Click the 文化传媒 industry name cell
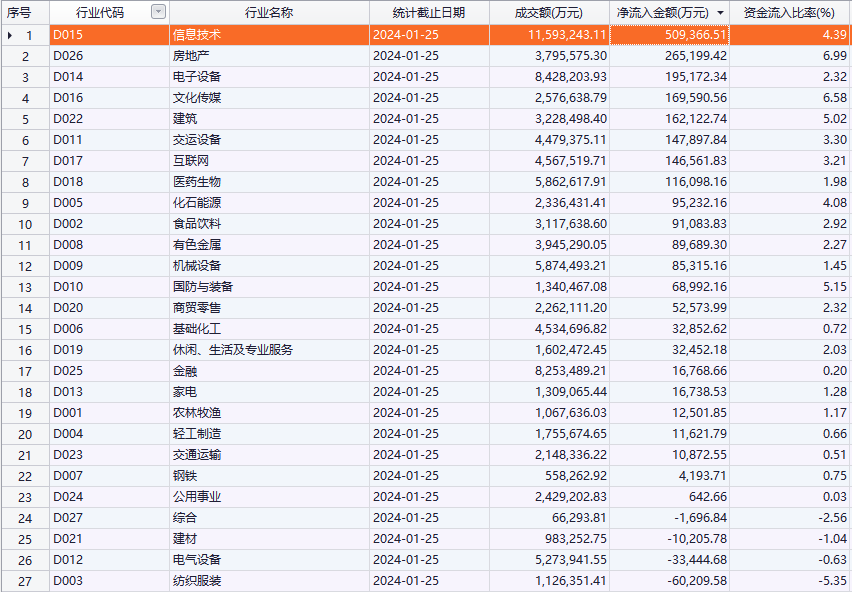The width and height of the screenshot is (852, 592). pyautogui.click(x=197, y=98)
